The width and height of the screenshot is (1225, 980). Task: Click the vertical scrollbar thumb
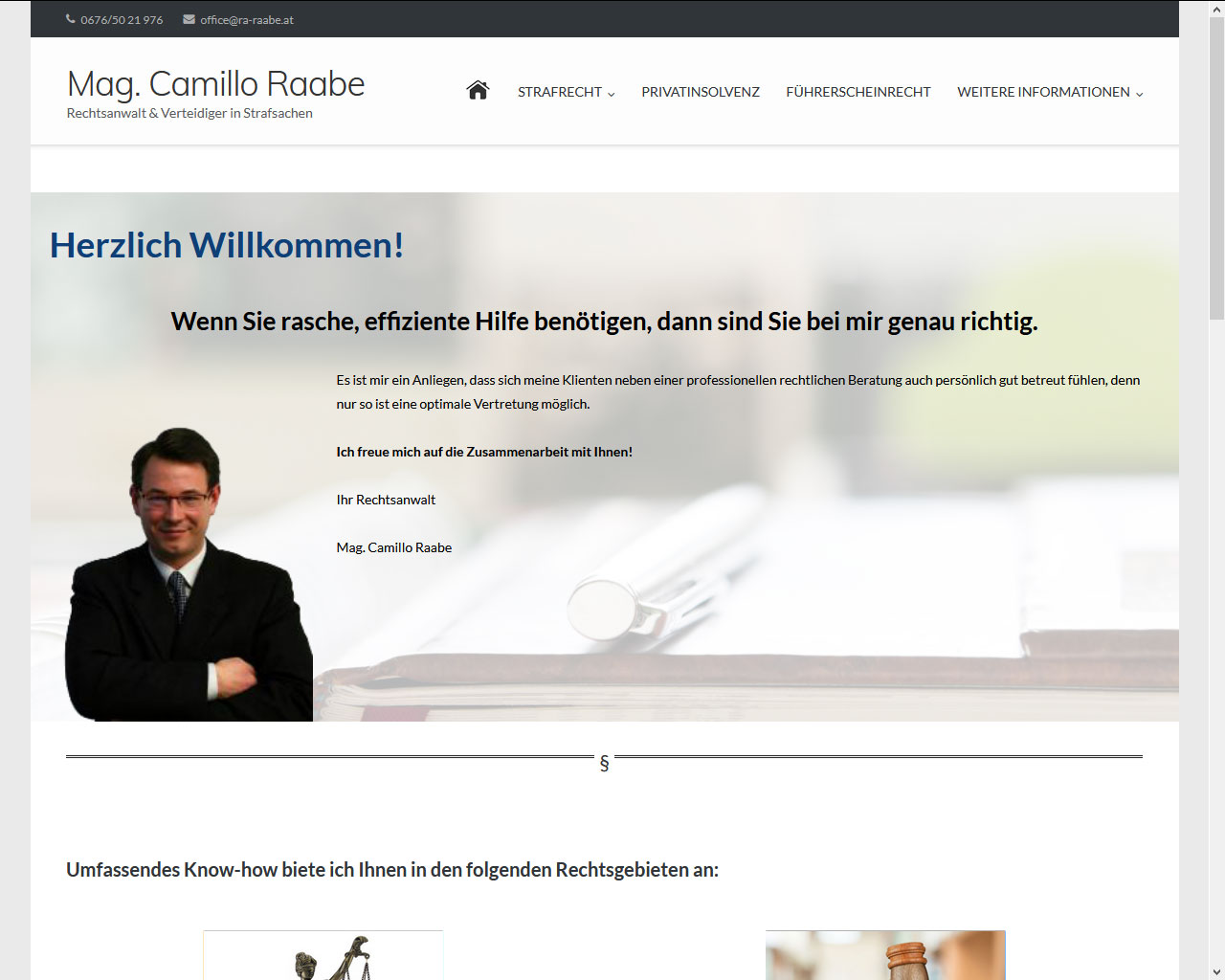[x=1216, y=167]
